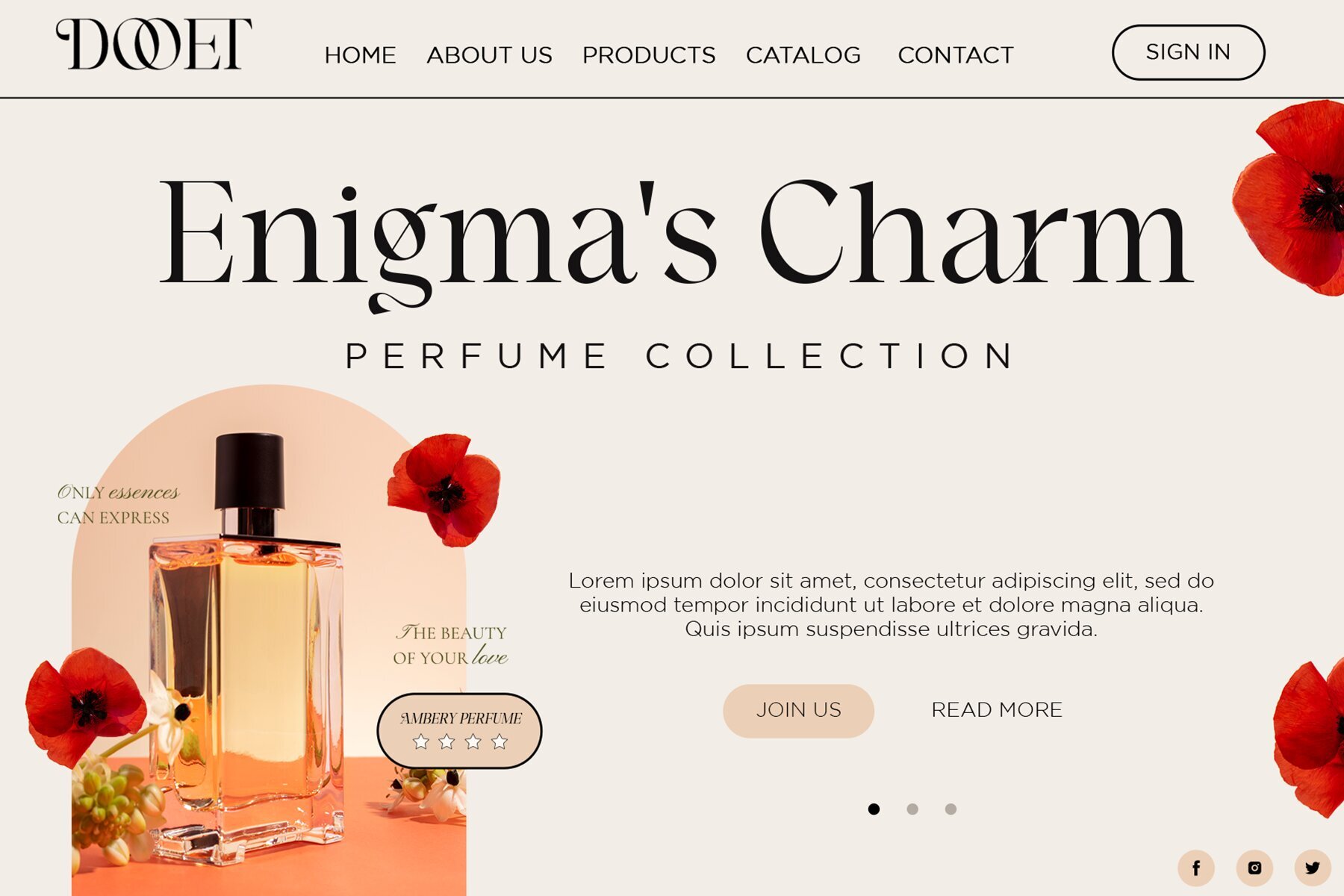Screen dimensions: 1344x896
Task: Open the Products menu item
Action: click(x=649, y=55)
